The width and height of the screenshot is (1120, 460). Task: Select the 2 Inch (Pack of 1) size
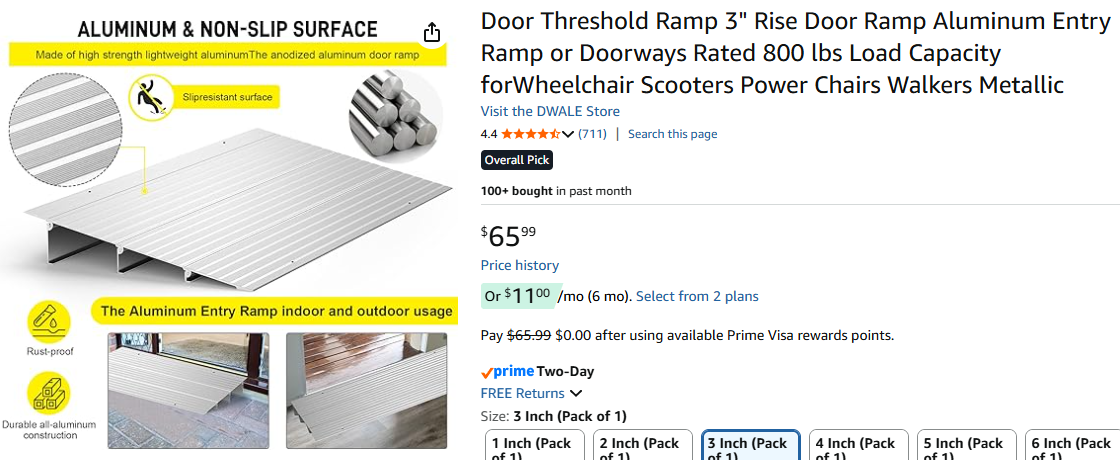click(640, 447)
